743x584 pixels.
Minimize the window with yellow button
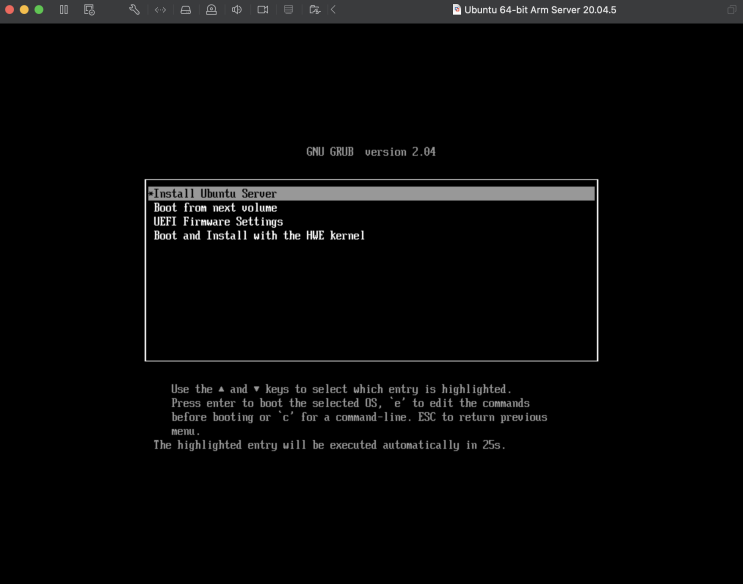pyautogui.click(x=24, y=9)
